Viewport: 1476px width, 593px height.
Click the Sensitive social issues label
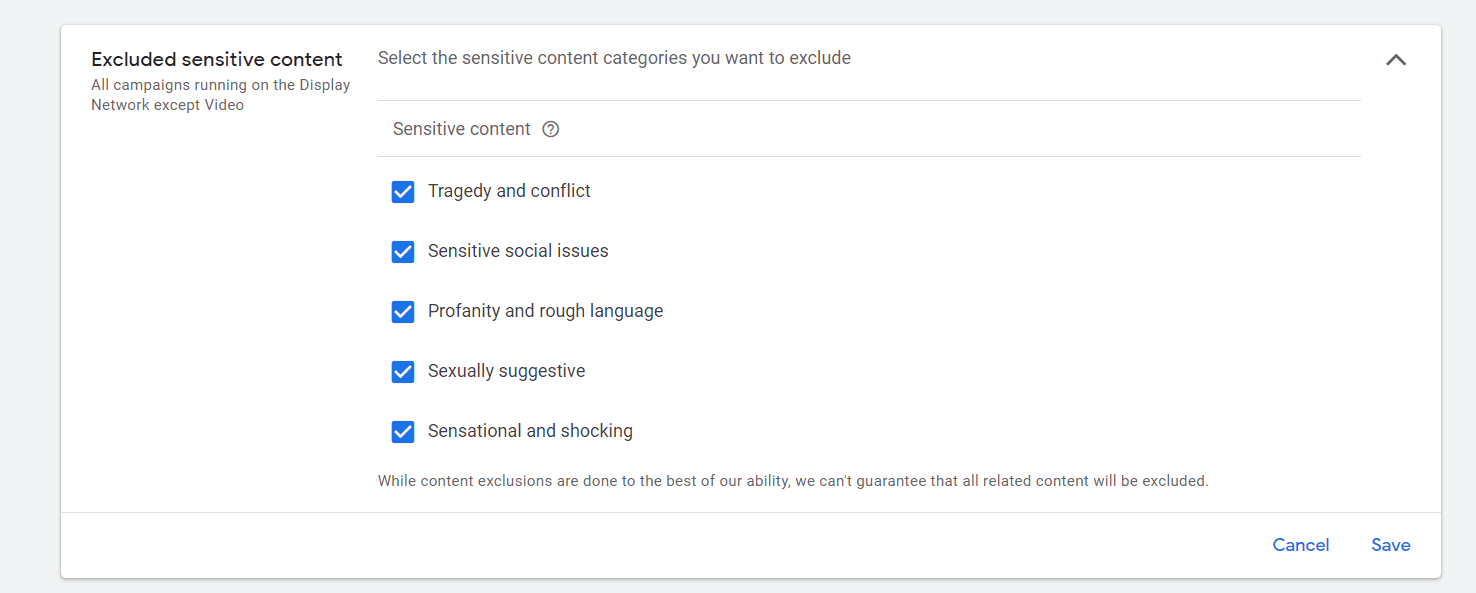(518, 251)
